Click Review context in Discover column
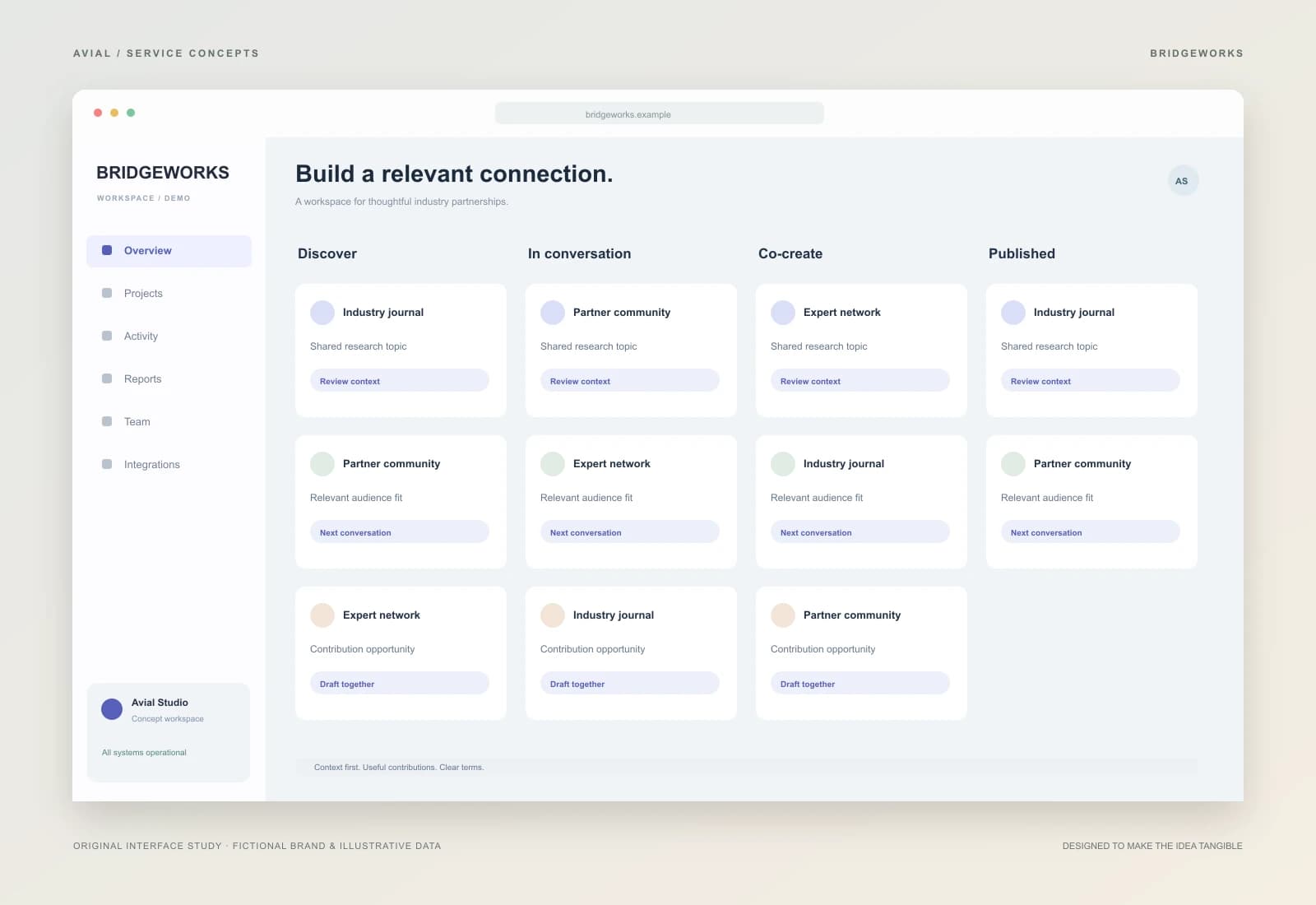 pyautogui.click(x=400, y=381)
